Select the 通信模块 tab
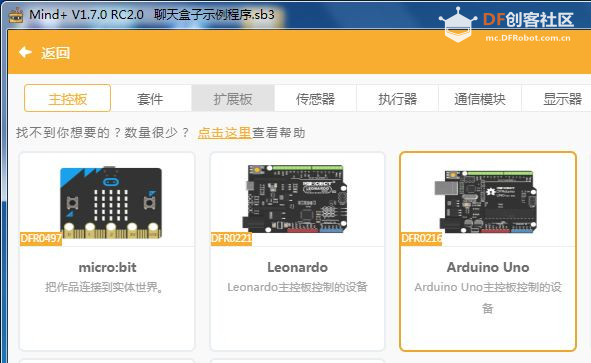Image resolution: width=591 pixels, height=363 pixels. 480,98
